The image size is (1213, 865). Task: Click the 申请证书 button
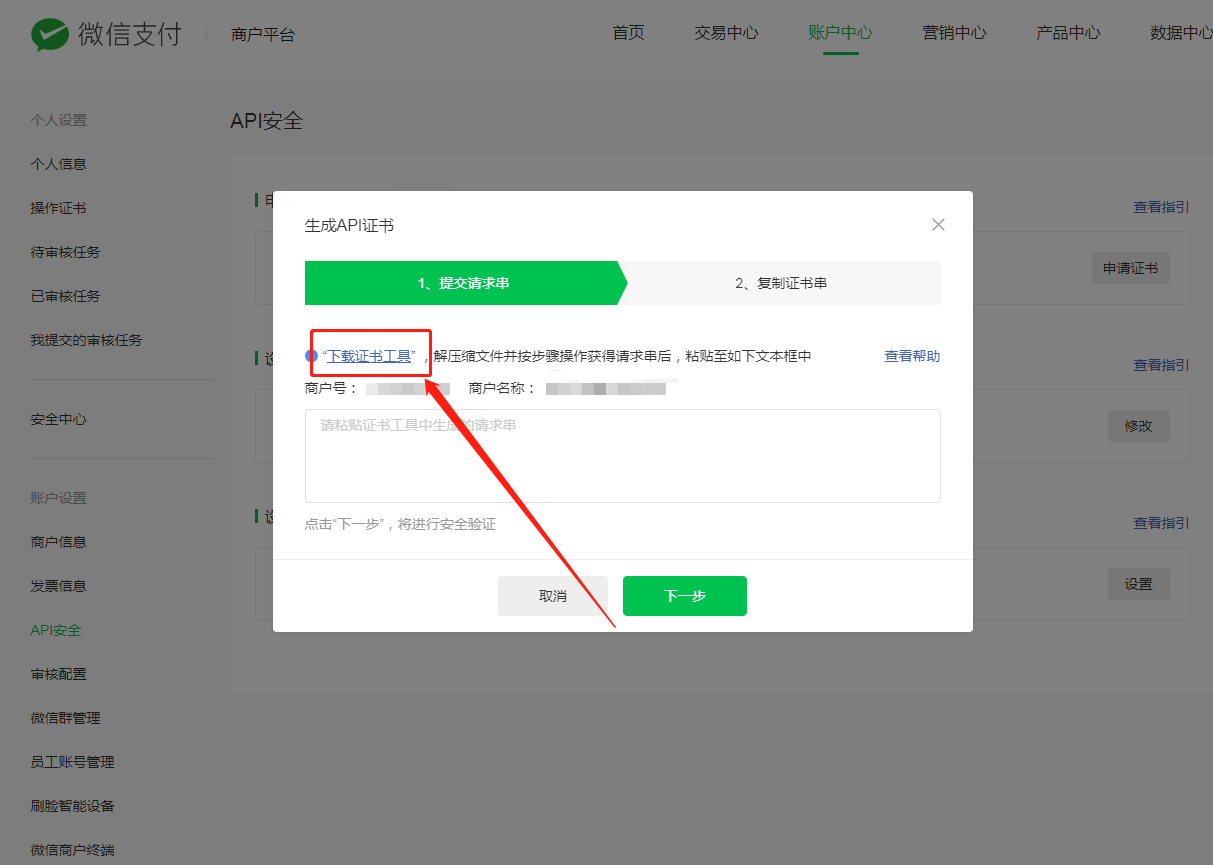(x=1130, y=268)
